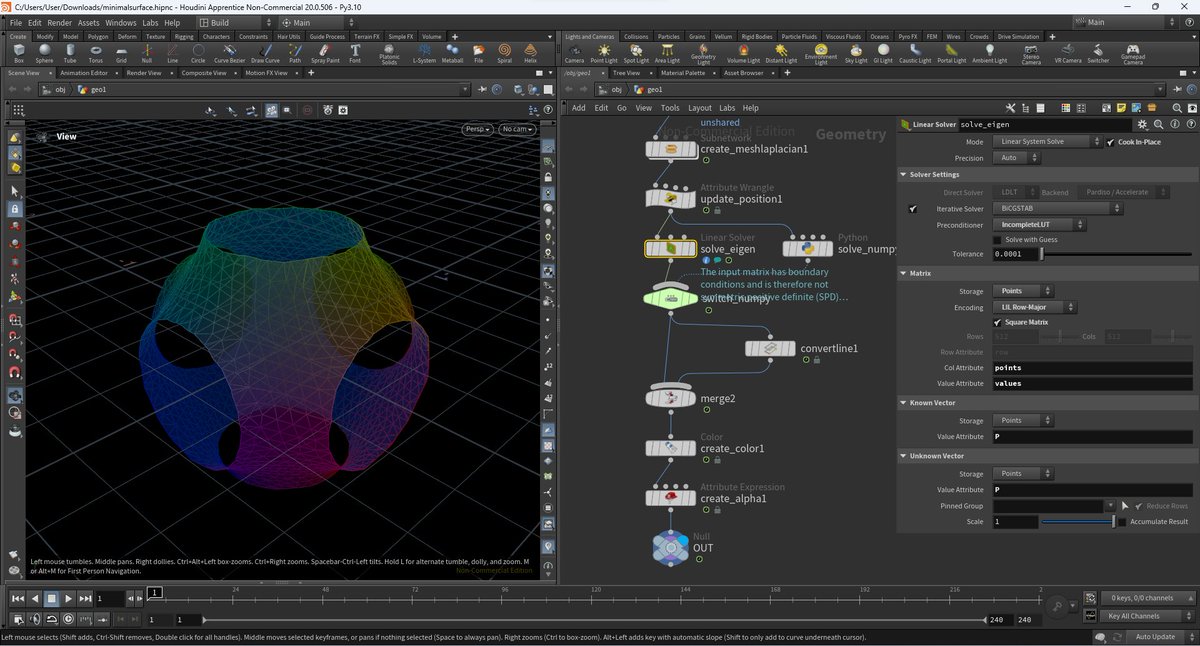Add an Environment Light from shelf

821,54
